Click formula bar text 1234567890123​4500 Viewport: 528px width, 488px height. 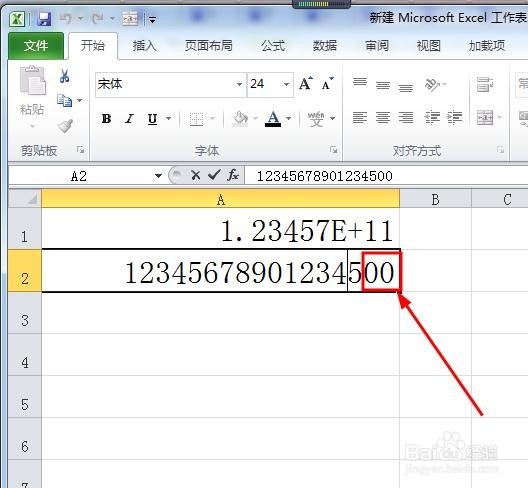[x=325, y=176]
